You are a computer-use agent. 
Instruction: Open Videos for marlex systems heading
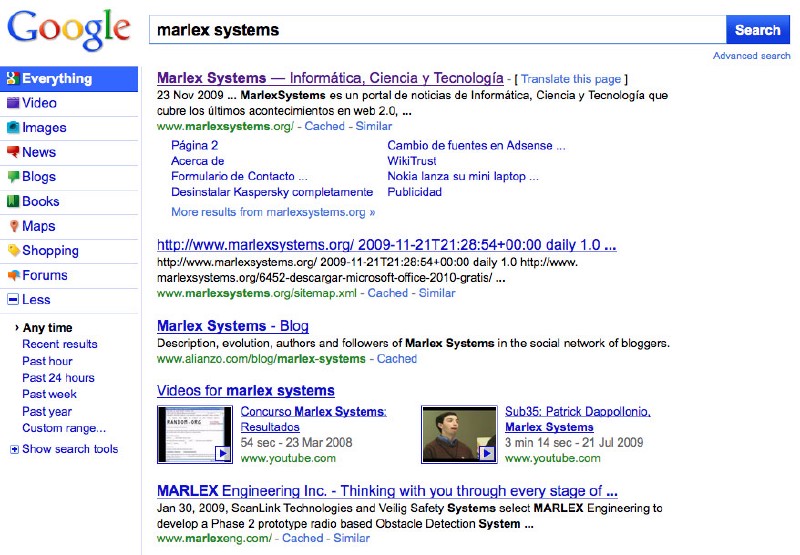coord(245,391)
